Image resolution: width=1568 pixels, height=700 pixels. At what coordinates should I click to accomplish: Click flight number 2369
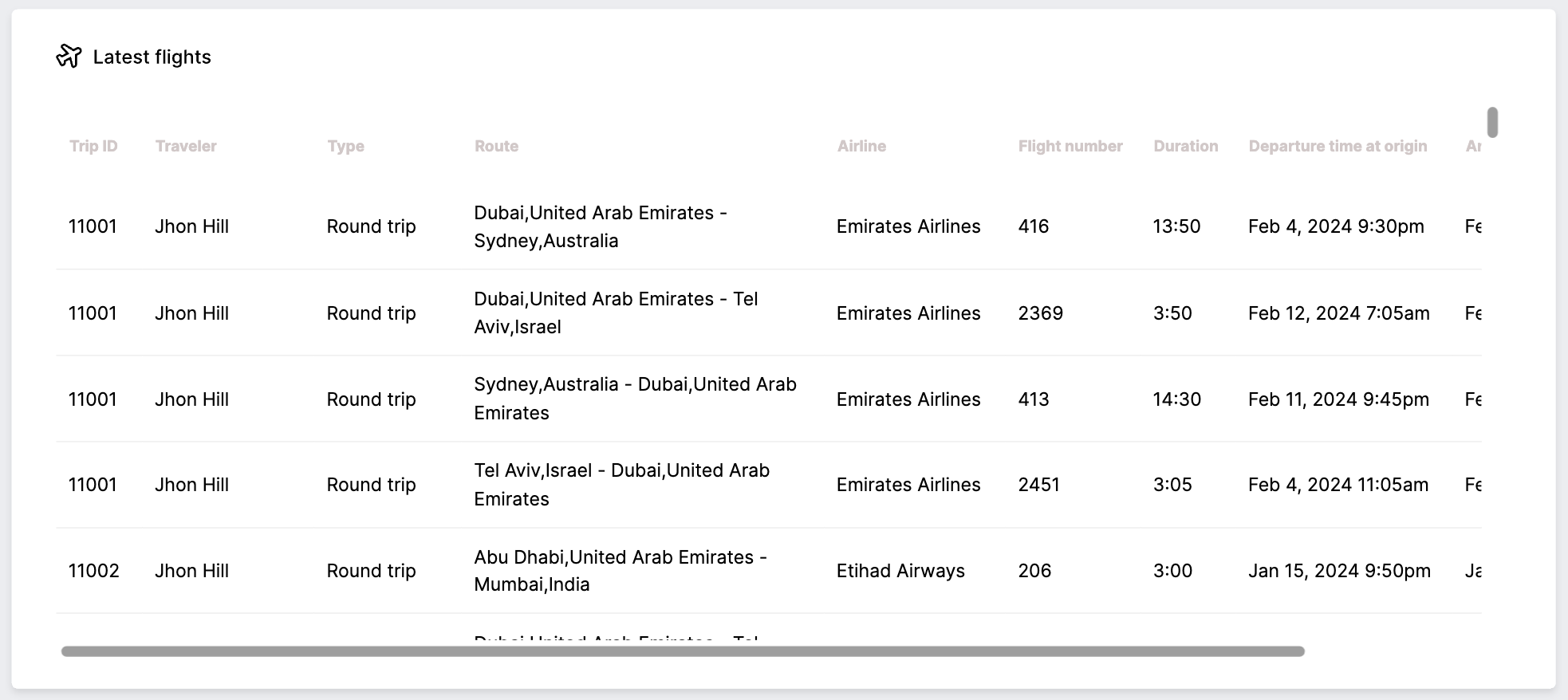tap(1041, 313)
